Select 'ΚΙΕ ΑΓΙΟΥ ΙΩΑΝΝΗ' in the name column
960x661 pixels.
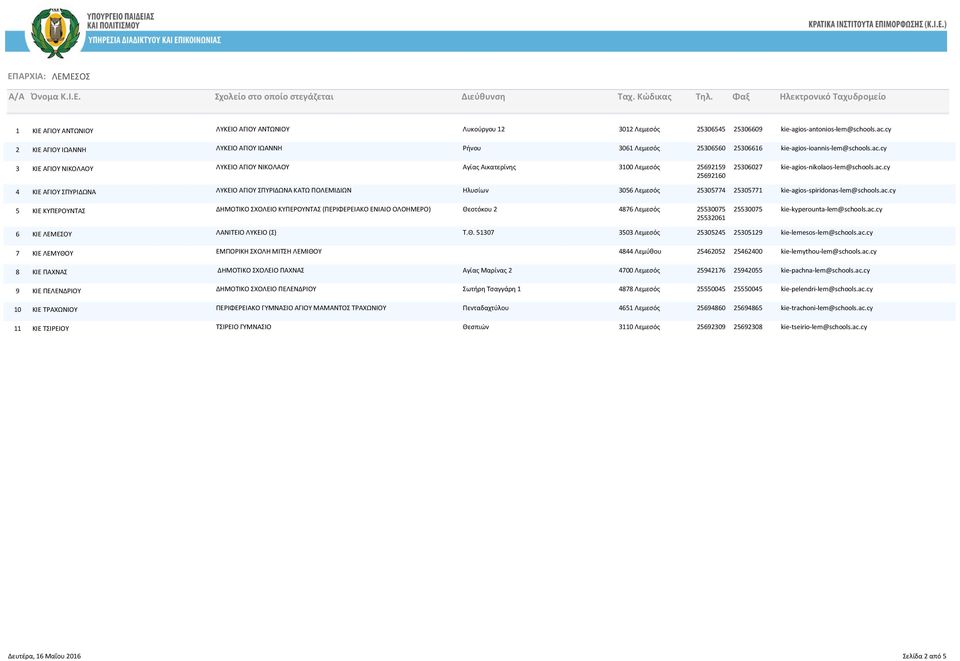(59, 150)
